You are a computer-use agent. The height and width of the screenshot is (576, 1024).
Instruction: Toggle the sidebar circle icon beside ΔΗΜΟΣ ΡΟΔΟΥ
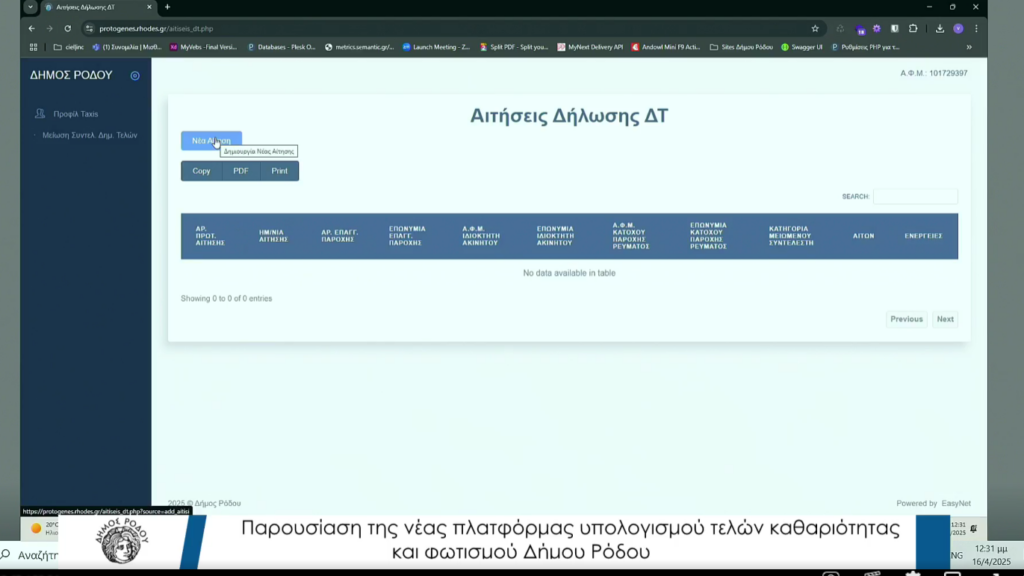pos(135,75)
